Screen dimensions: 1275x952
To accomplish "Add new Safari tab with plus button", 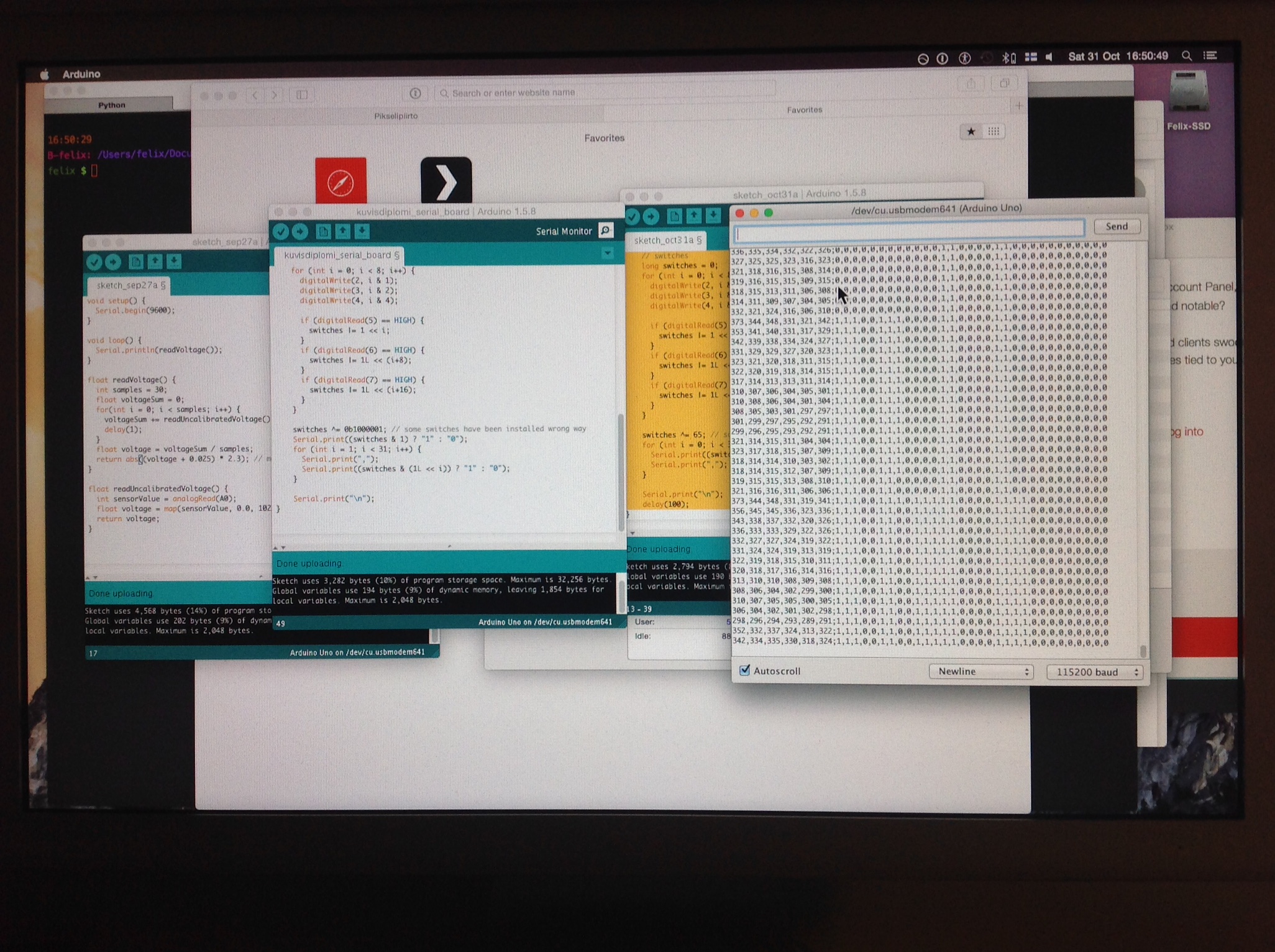I will pyautogui.click(x=1018, y=106).
